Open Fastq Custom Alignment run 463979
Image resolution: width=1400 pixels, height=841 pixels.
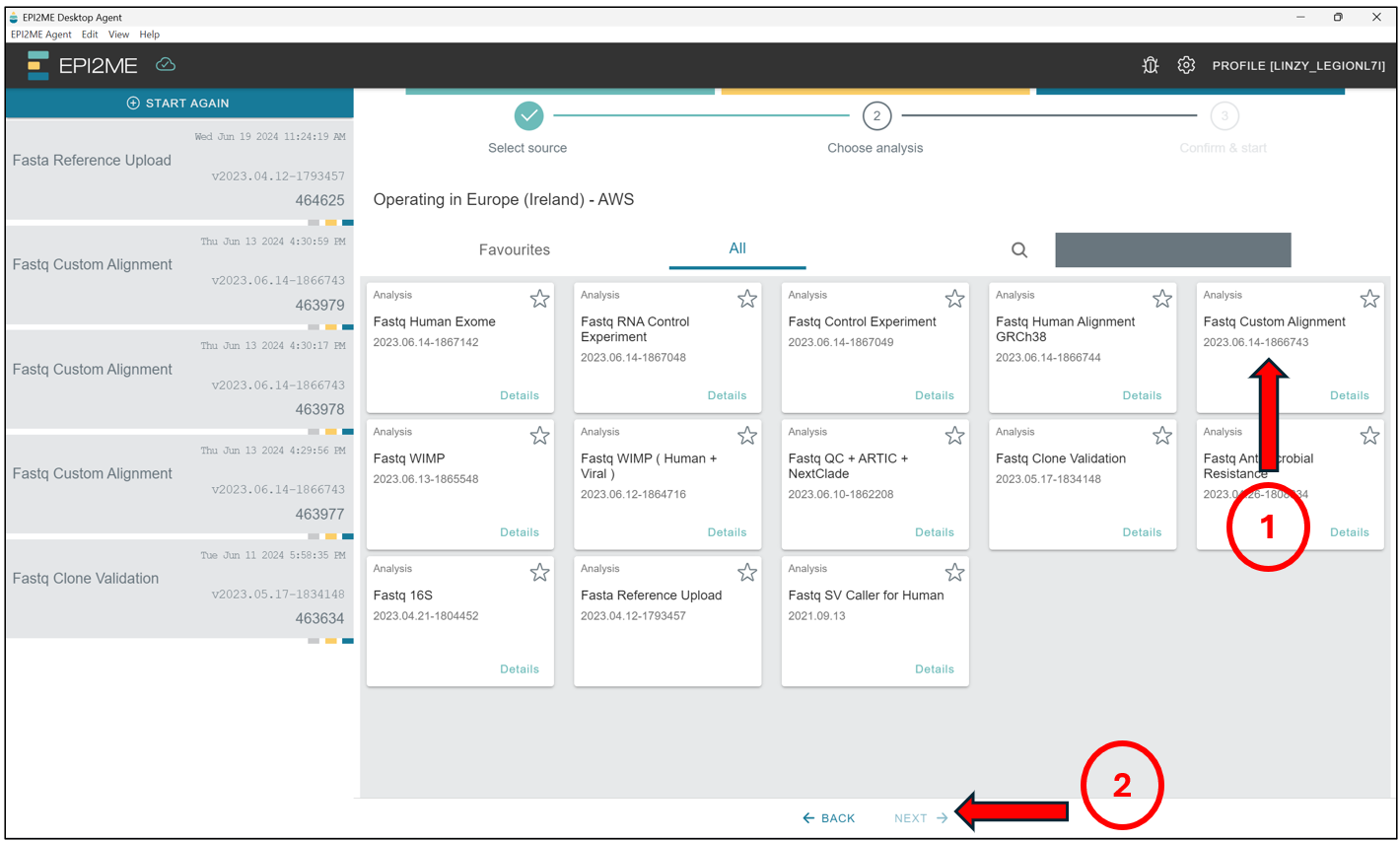point(179,277)
